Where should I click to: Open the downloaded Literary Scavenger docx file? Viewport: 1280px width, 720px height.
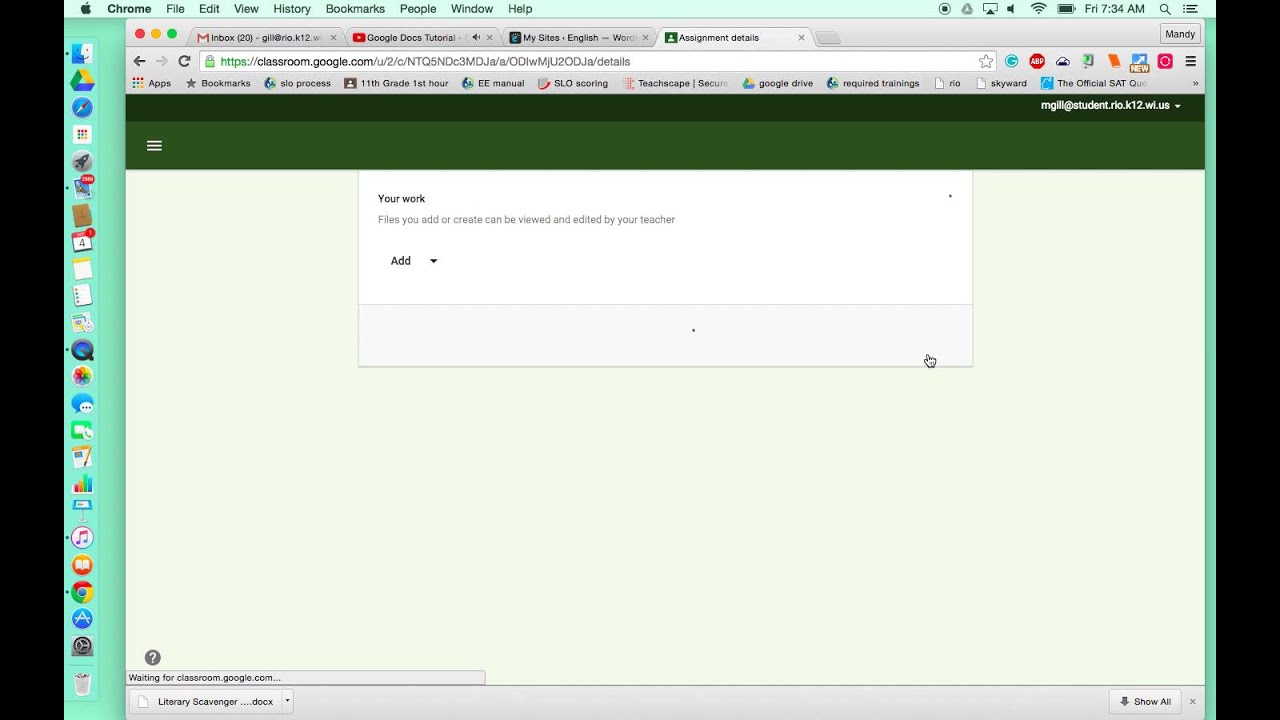(x=206, y=701)
